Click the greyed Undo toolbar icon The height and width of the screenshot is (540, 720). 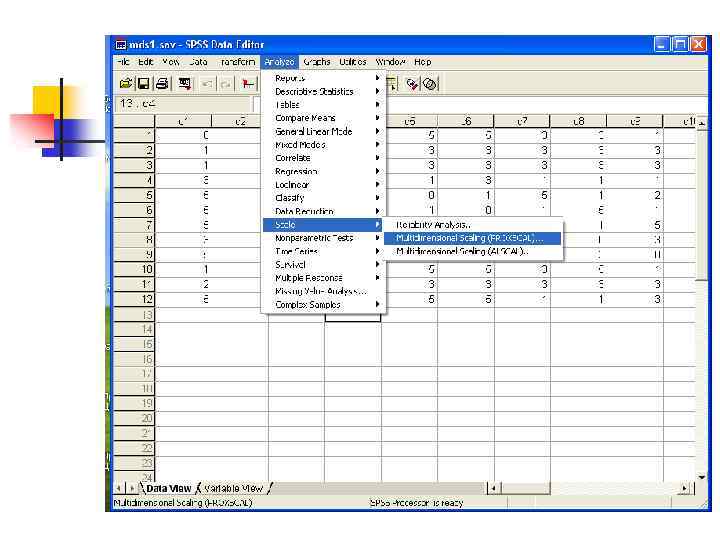pyautogui.click(x=207, y=84)
